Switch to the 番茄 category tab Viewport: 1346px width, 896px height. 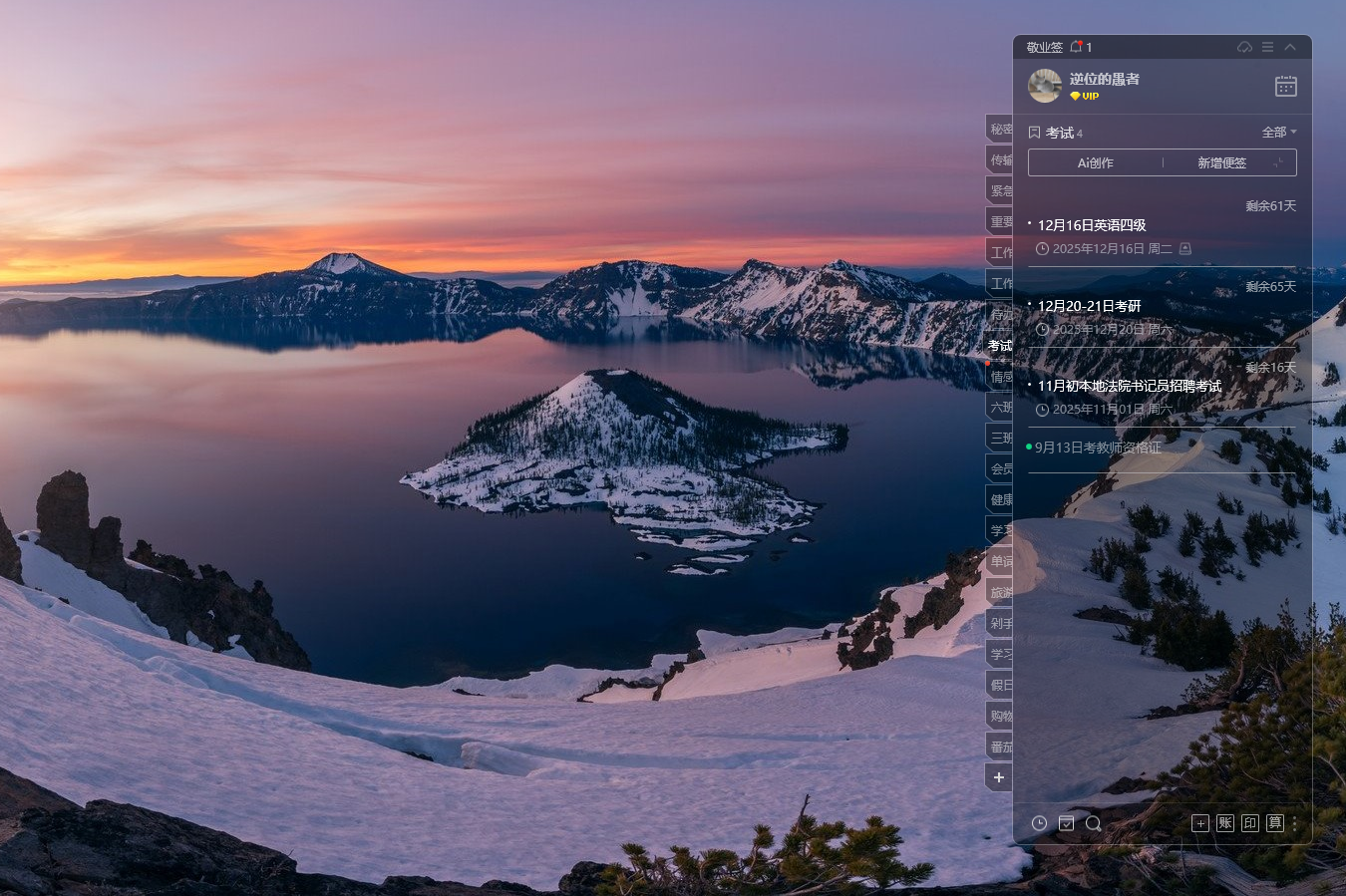1000,747
